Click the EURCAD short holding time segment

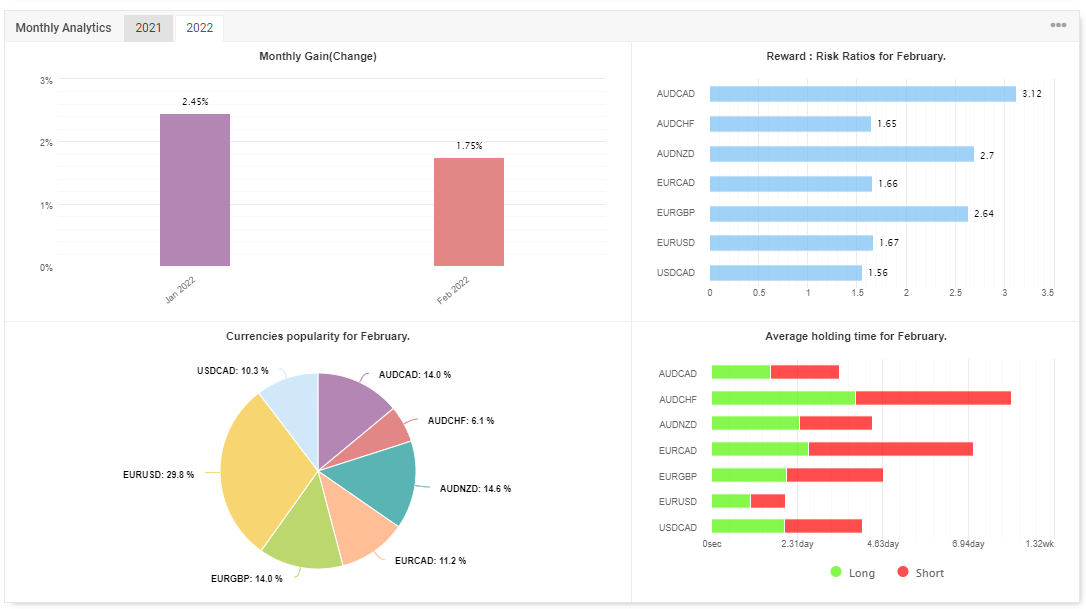[891, 449]
